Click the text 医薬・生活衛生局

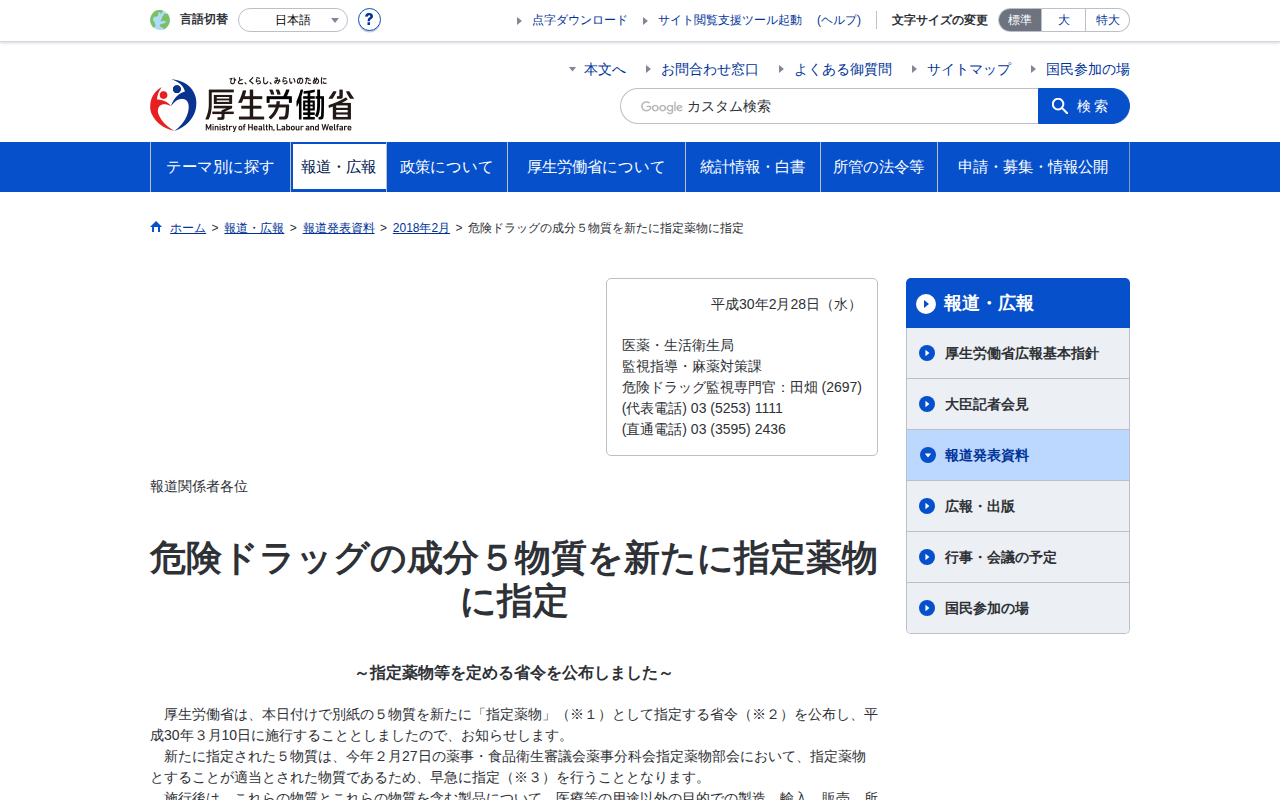[x=678, y=345]
